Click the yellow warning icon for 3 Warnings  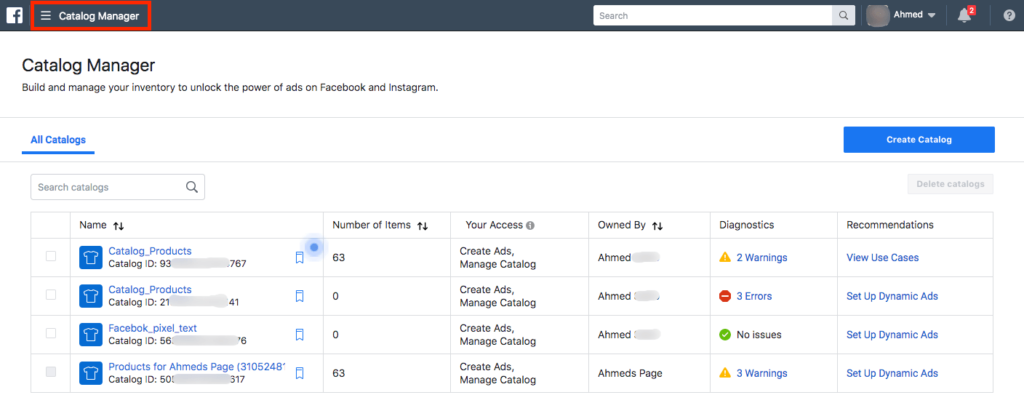click(x=725, y=373)
